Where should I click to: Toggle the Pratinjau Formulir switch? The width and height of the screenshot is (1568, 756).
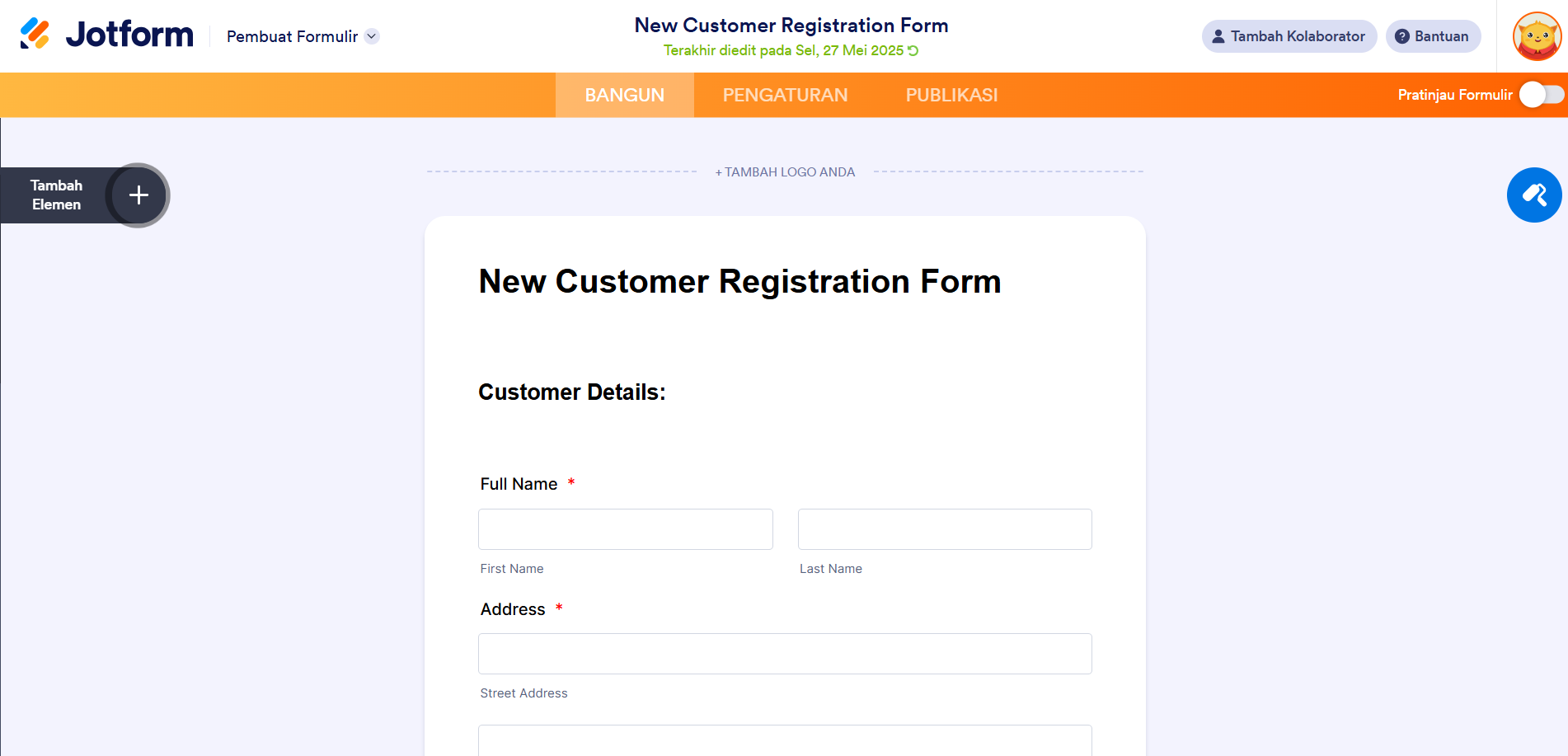coord(1542,95)
